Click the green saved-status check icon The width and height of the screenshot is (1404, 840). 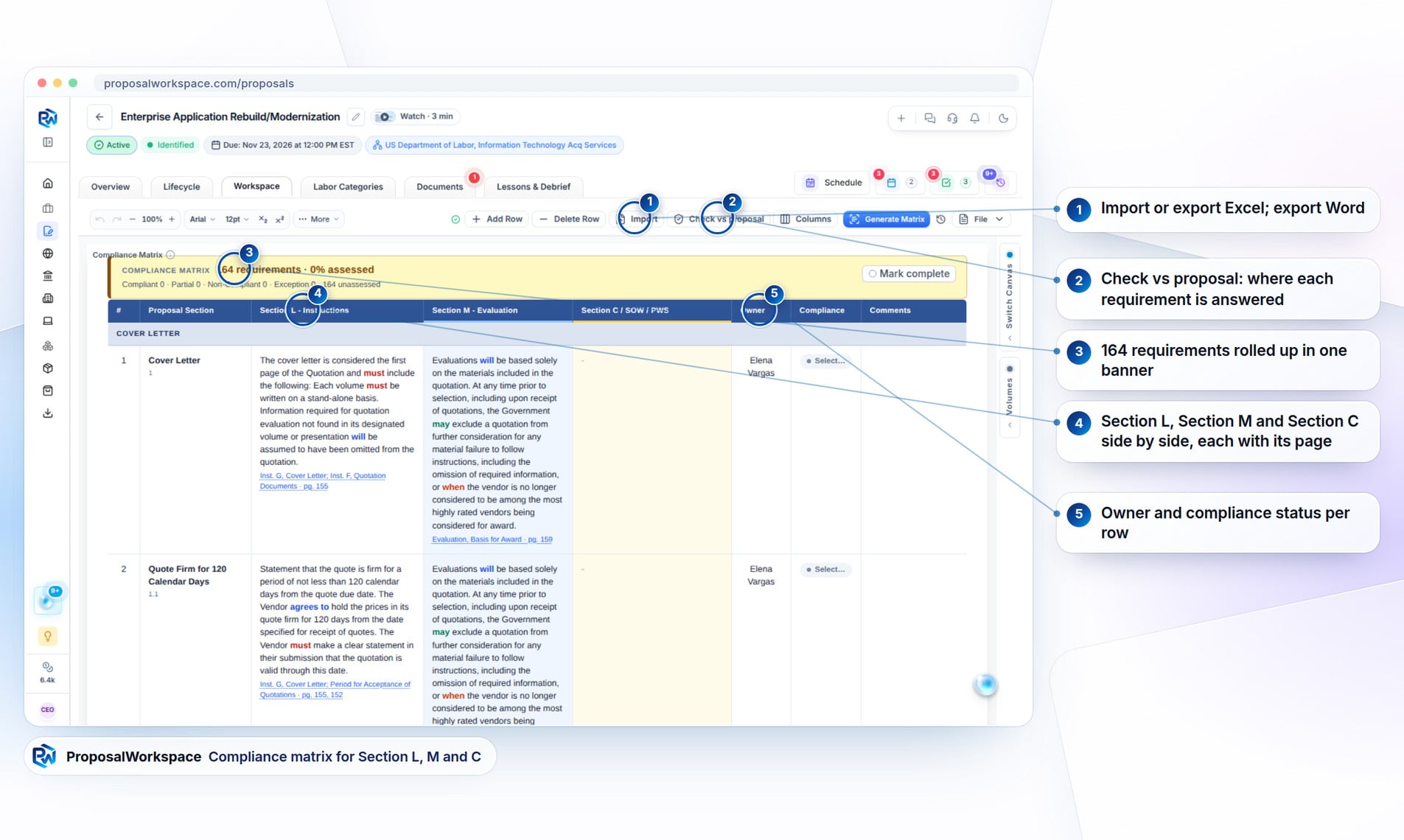point(455,219)
